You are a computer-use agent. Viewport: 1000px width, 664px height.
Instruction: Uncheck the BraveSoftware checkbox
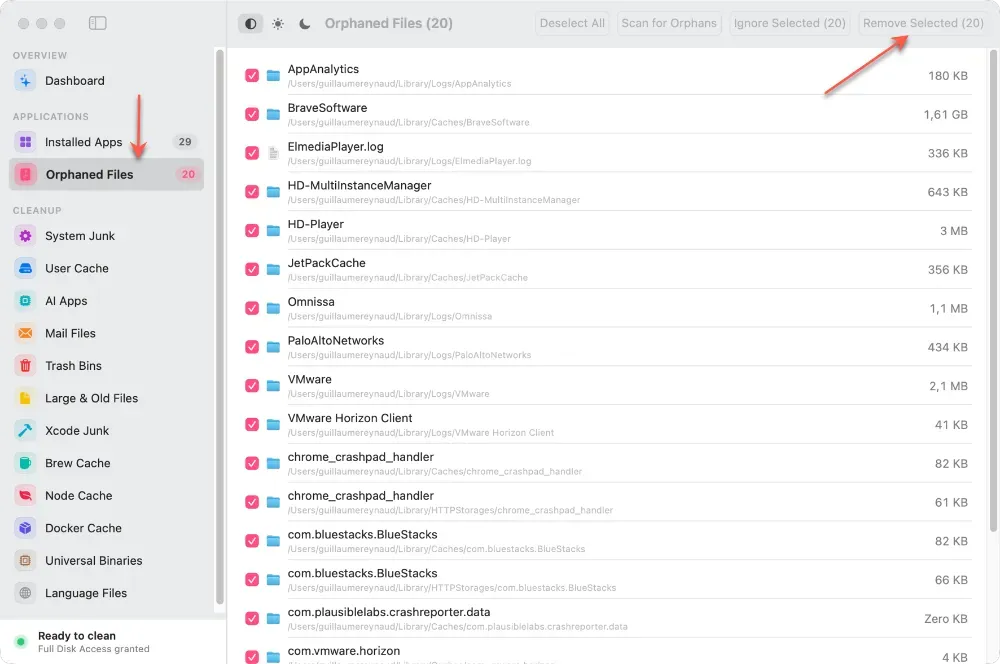coord(252,114)
